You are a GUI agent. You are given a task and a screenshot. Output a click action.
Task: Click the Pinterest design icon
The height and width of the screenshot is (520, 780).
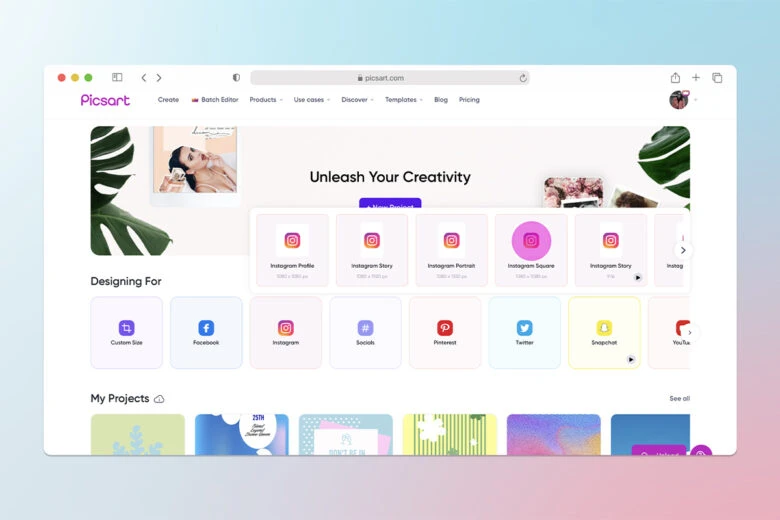click(x=445, y=328)
